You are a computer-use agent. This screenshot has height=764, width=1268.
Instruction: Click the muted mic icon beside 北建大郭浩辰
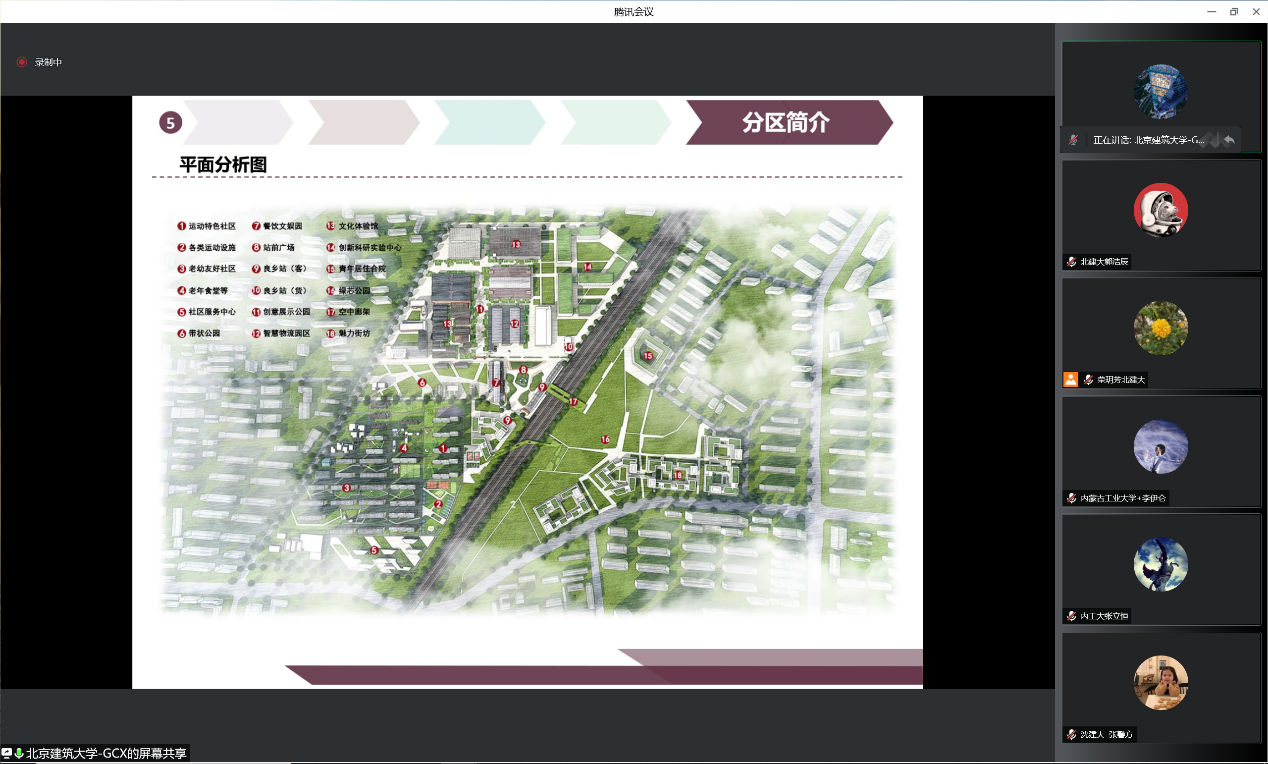(x=1072, y=262)
